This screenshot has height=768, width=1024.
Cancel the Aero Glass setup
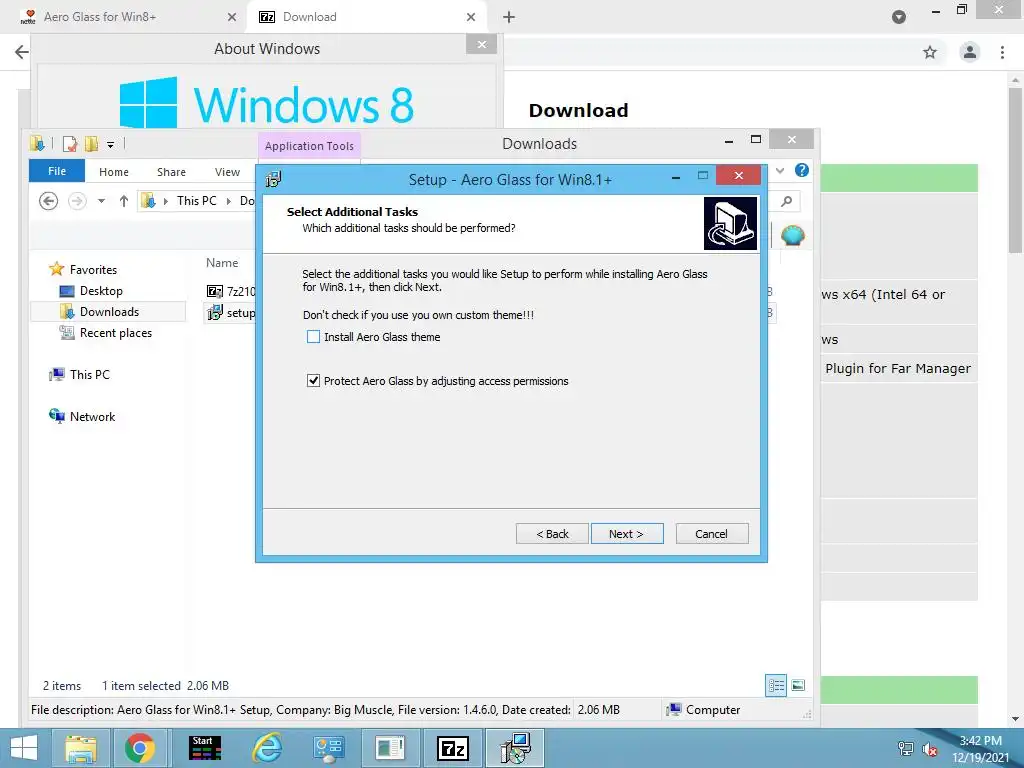click(x=712, y=534)
